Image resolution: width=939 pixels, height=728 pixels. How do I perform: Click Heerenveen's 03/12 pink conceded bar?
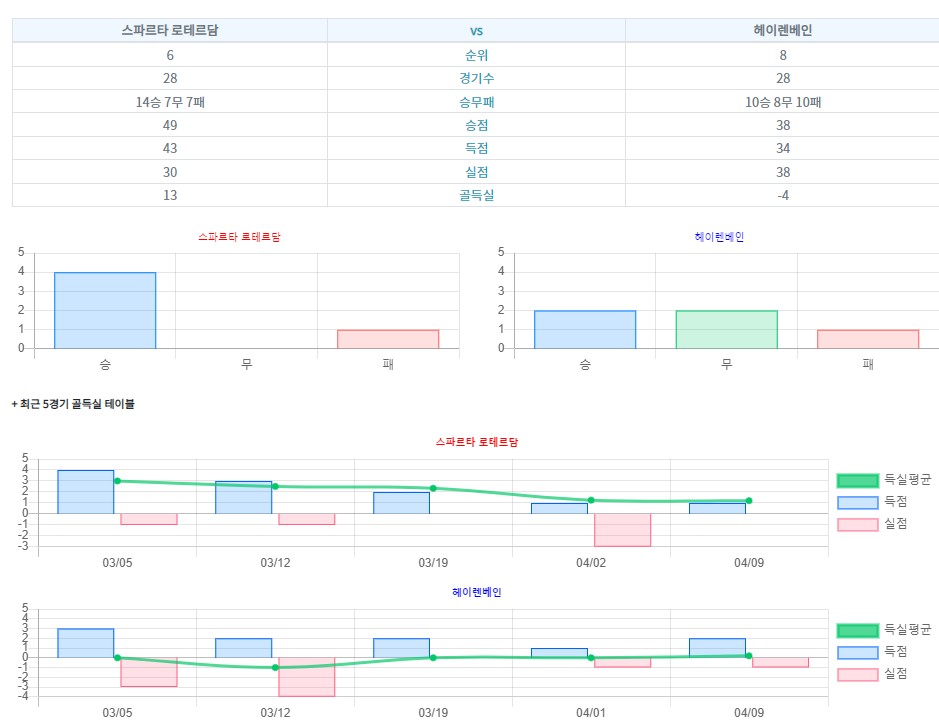click(307, 677)
